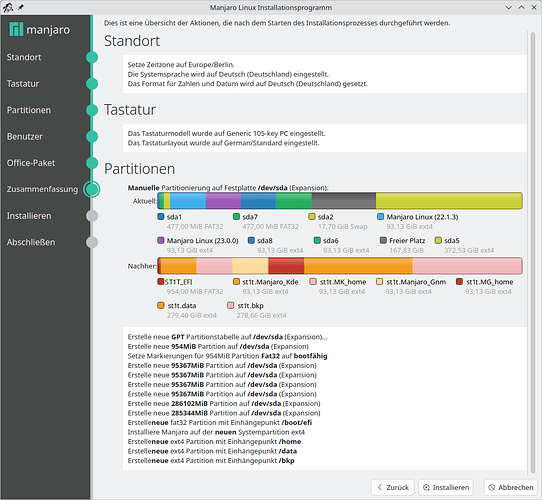This screenshot has height=500, width=542.
Task: Click the Tastatur heading in summary
Action: coord(130,110)
